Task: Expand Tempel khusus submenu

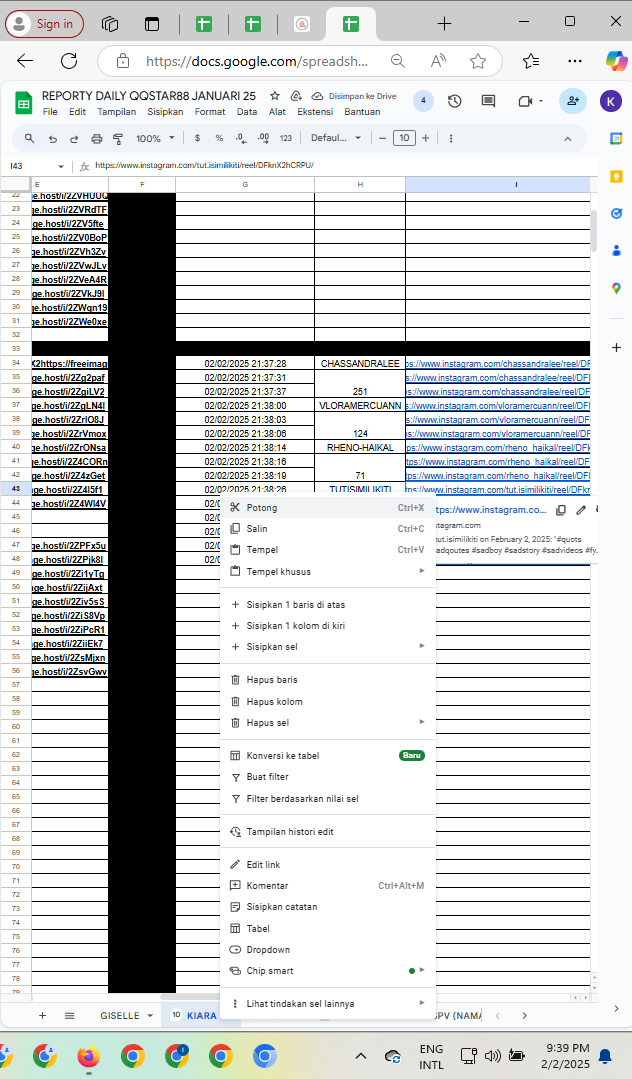Action: [328, 571]
